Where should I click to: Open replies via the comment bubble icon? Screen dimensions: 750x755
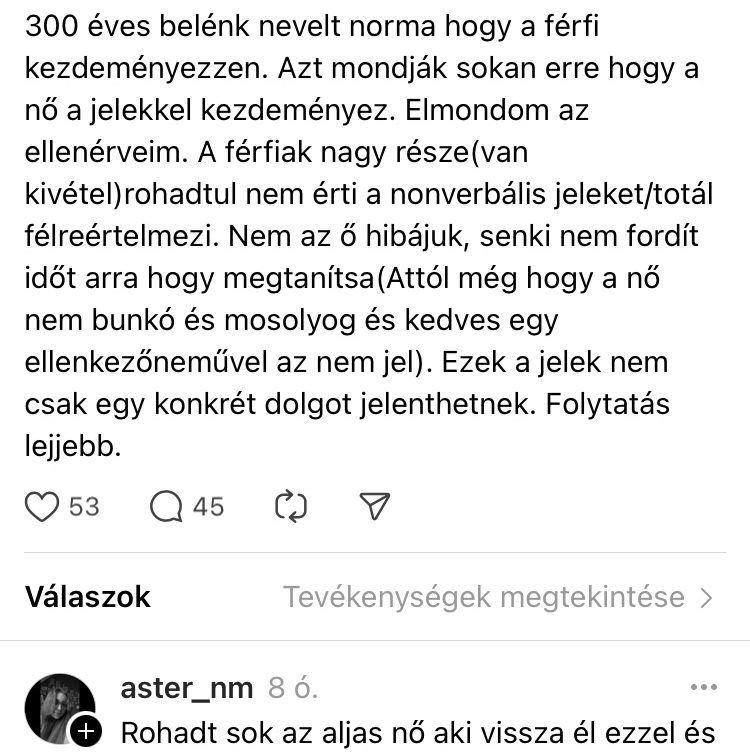166,508
